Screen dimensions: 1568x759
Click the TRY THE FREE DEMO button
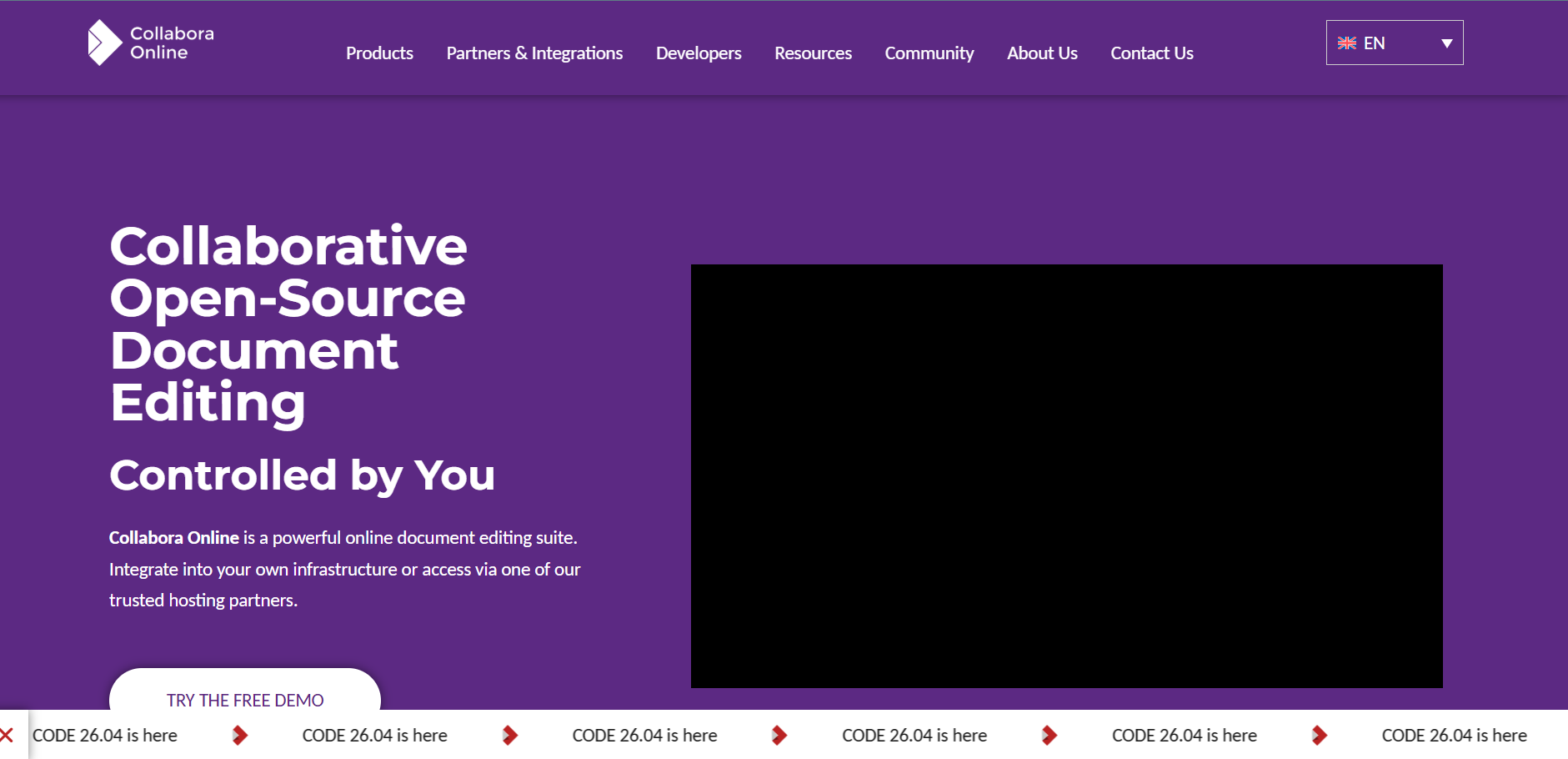245,691
